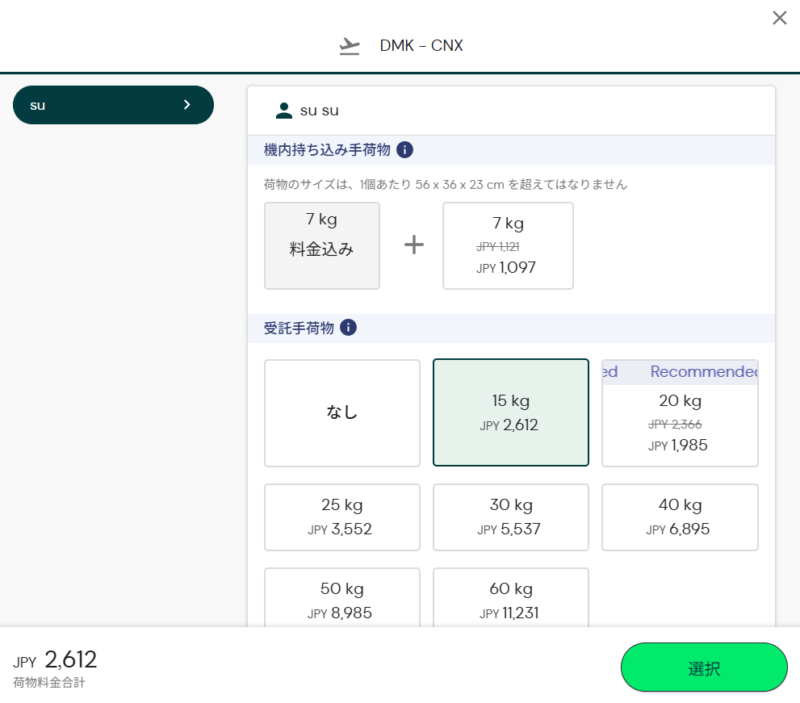Choose 30 kg checked baggage
The width and height of the screenshot is (800, 703).
[x=511, y=517]
